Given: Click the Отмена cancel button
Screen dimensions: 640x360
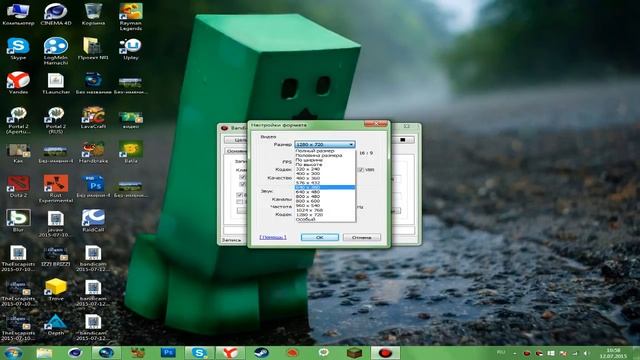Looking at the screenshot, I should [362, 237].
